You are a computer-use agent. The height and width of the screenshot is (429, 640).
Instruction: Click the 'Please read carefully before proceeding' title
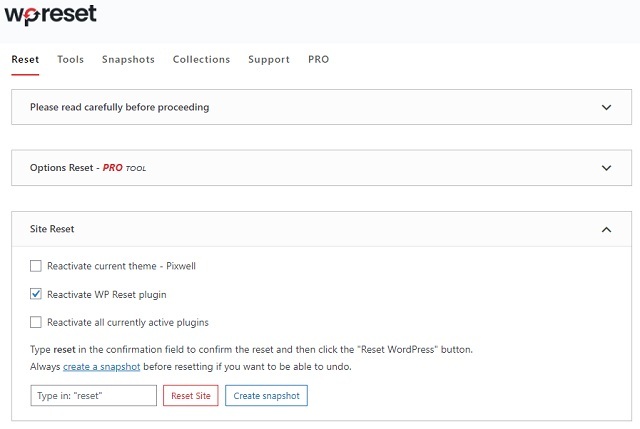119,107
